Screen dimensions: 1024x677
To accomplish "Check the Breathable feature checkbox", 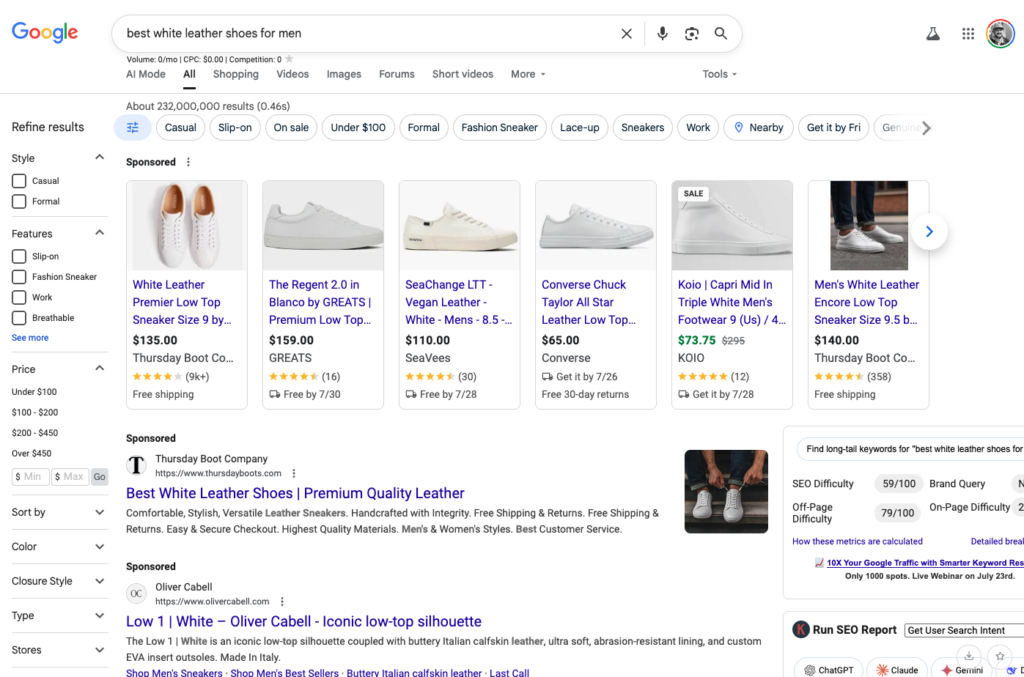I will [x=19, y=318].
